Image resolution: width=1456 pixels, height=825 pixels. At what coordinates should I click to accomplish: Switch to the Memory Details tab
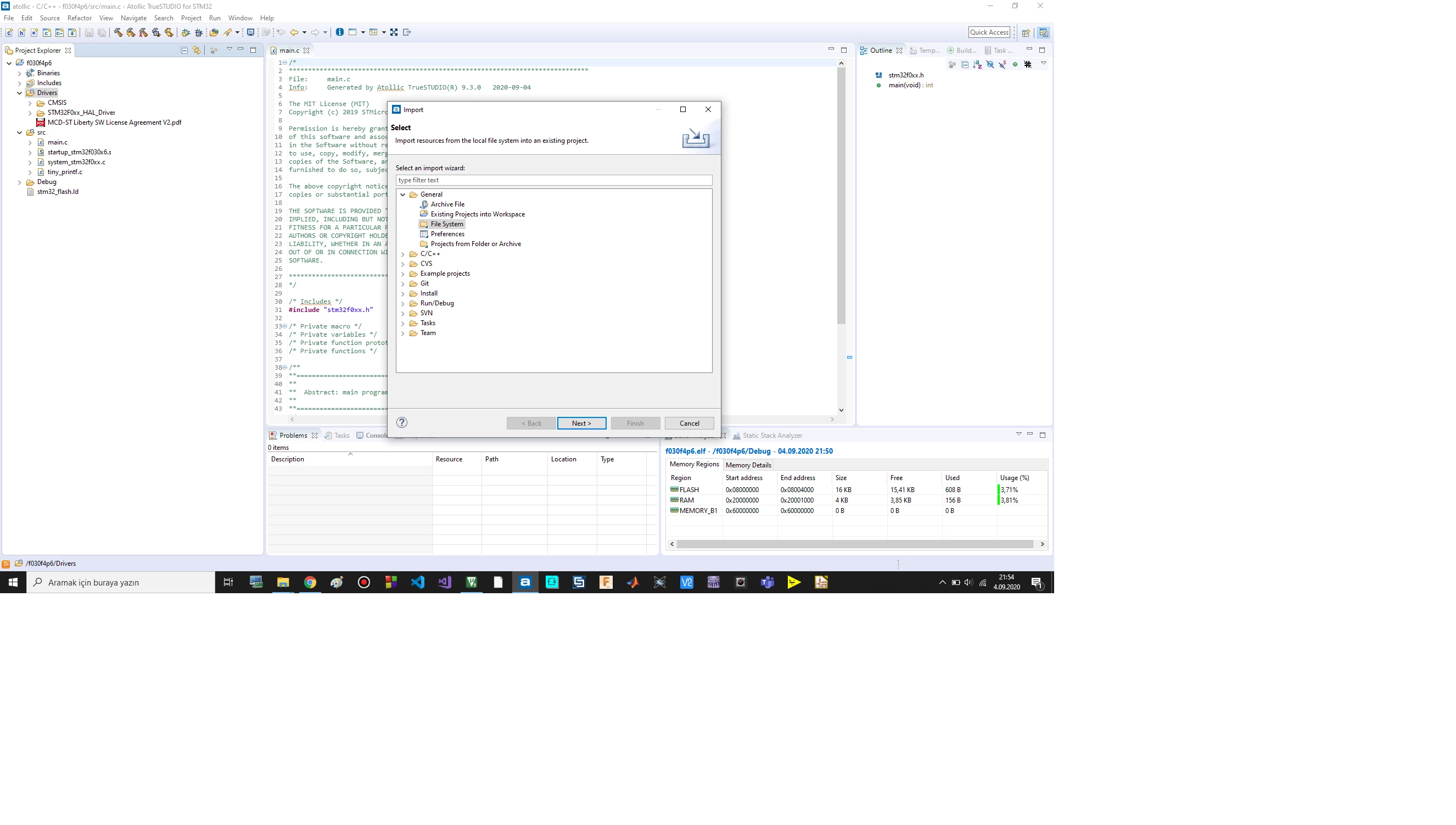tap(748, 465)
